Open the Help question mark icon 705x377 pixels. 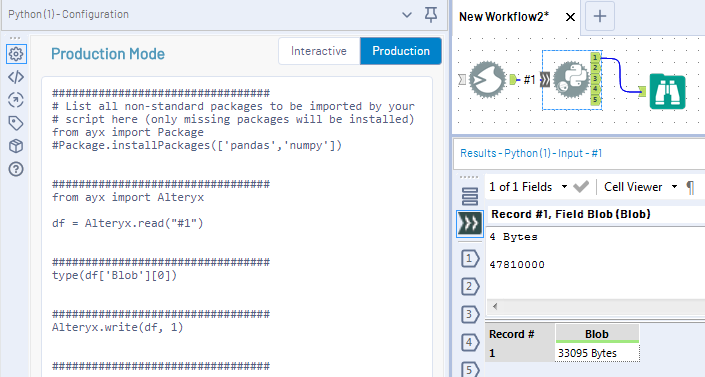tap(16, 169)
